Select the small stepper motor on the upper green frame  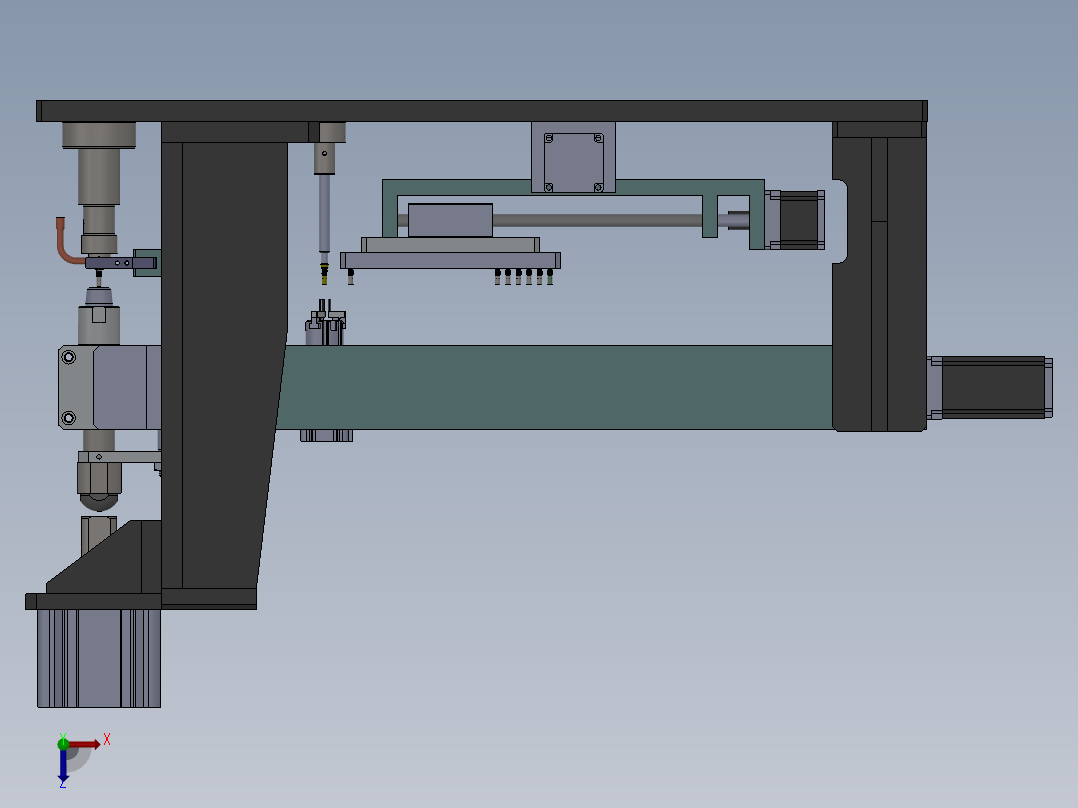click(x=795, y=220)
